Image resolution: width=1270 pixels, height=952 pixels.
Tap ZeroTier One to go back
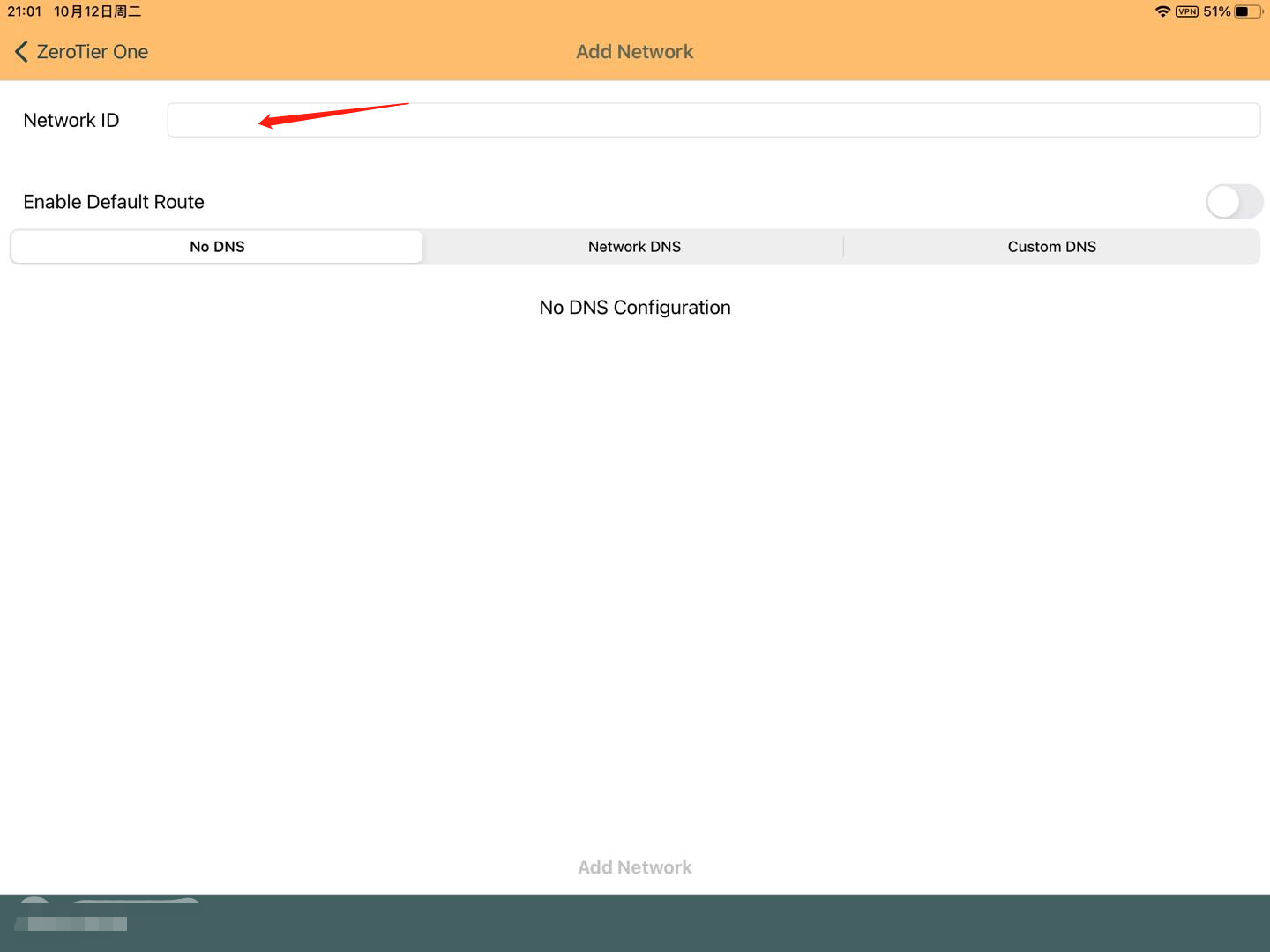click(x=92, y=51)
